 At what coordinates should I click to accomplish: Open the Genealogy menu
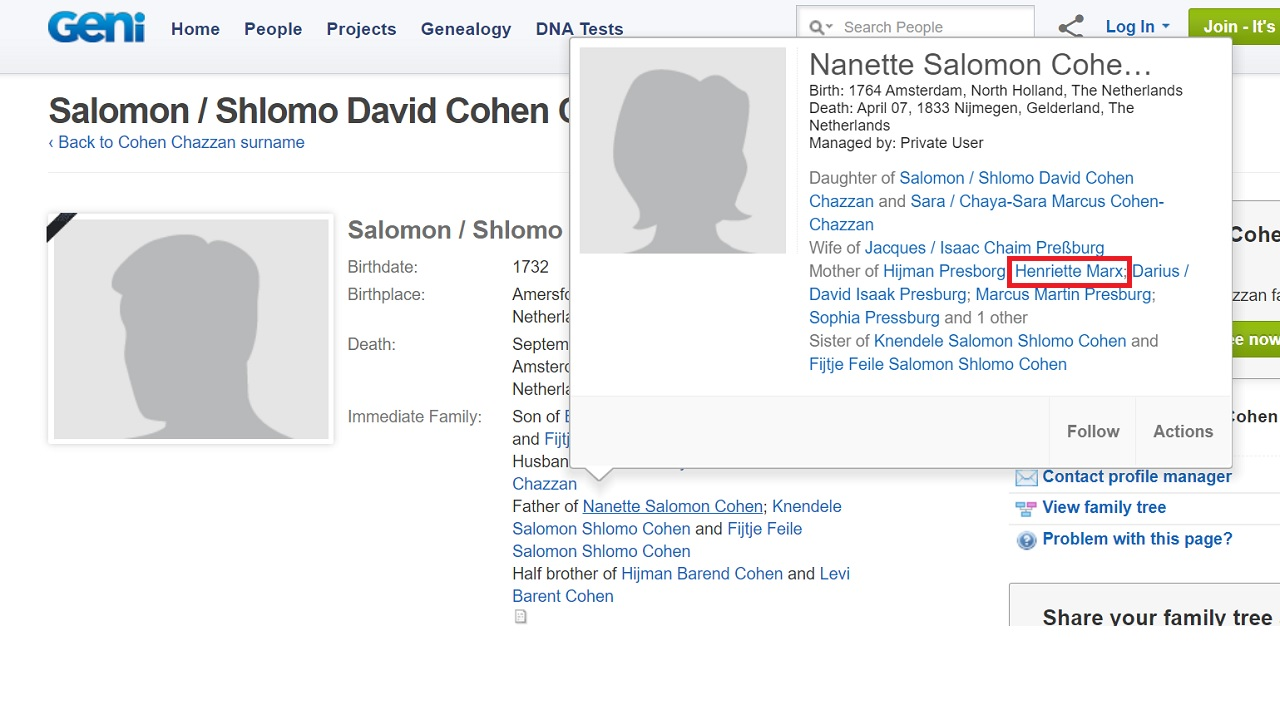[466, 29]
